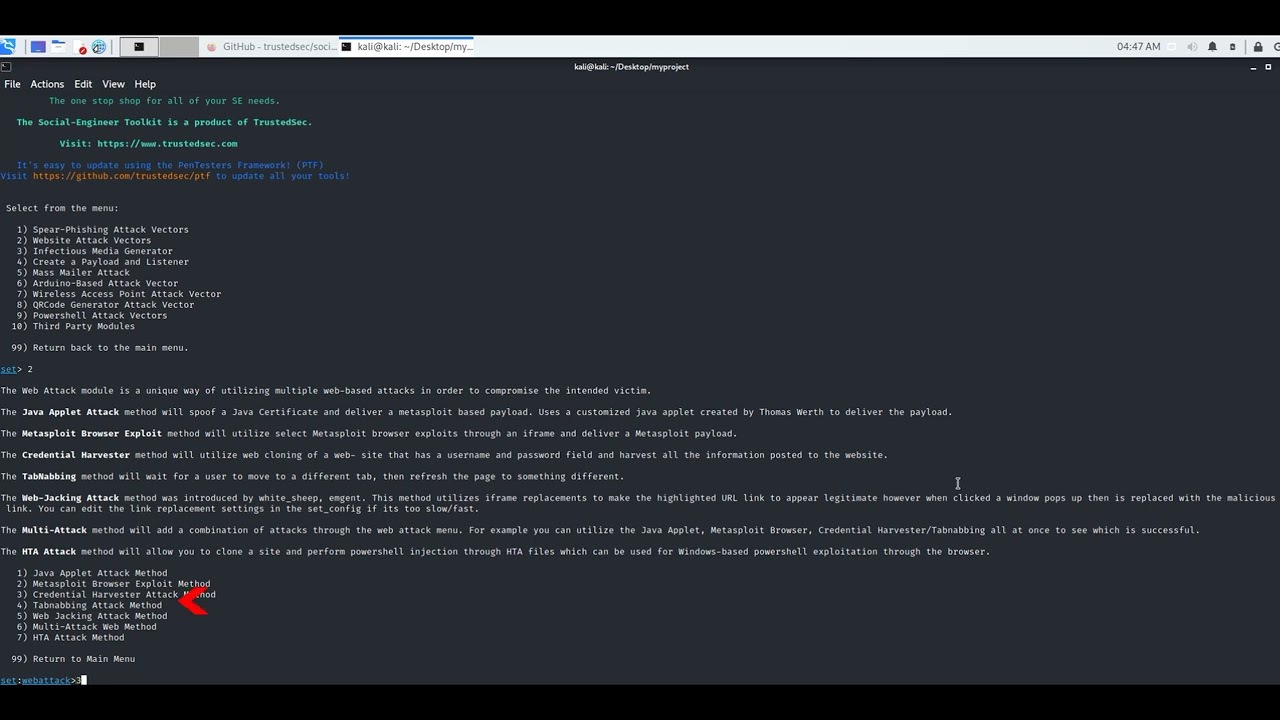Click bold 'Metasploit Browser Exploit' heading
This screenshot has width=1280, height=720.
coord(92,434)
